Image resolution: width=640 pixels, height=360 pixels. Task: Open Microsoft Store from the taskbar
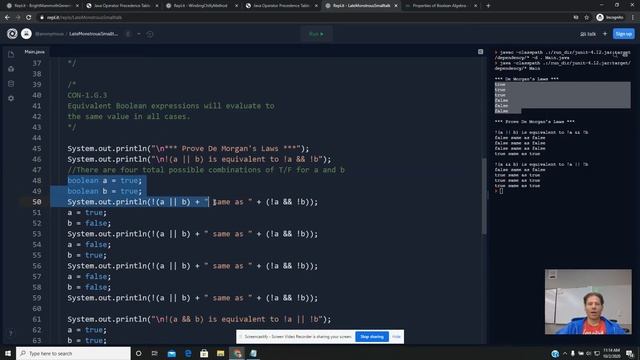point(204,353)
